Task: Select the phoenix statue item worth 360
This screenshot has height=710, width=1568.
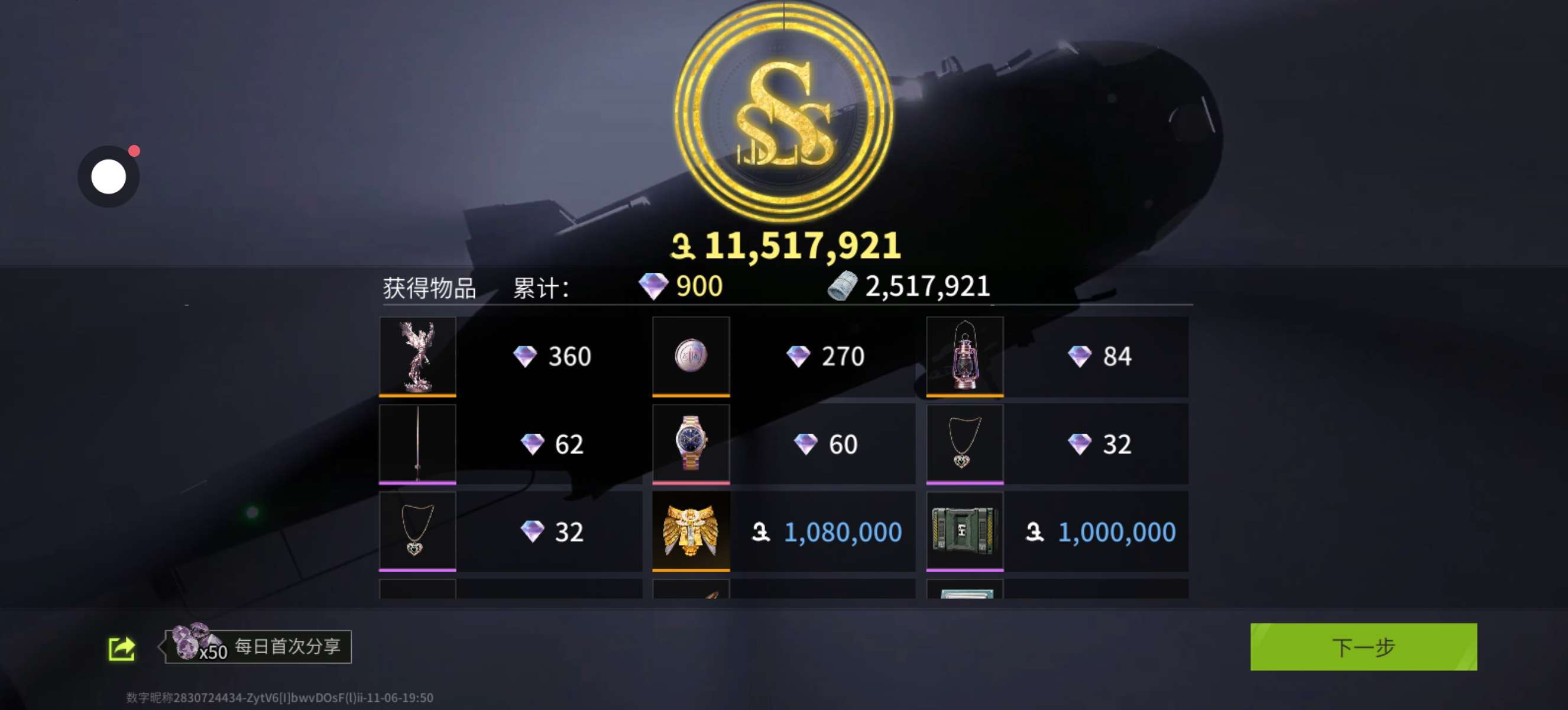Action: pyautogui.click(x=417, y=357)
